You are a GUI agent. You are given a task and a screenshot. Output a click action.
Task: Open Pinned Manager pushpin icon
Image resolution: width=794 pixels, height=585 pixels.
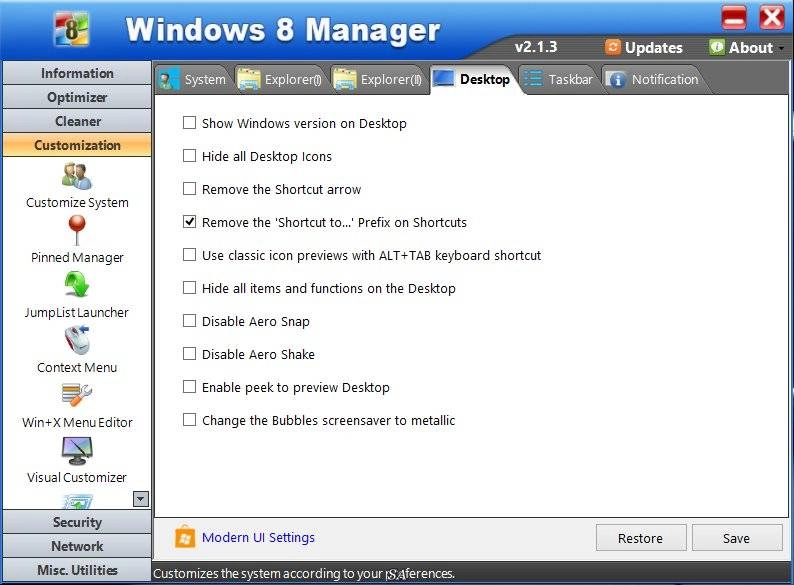[x=77, y=231]
